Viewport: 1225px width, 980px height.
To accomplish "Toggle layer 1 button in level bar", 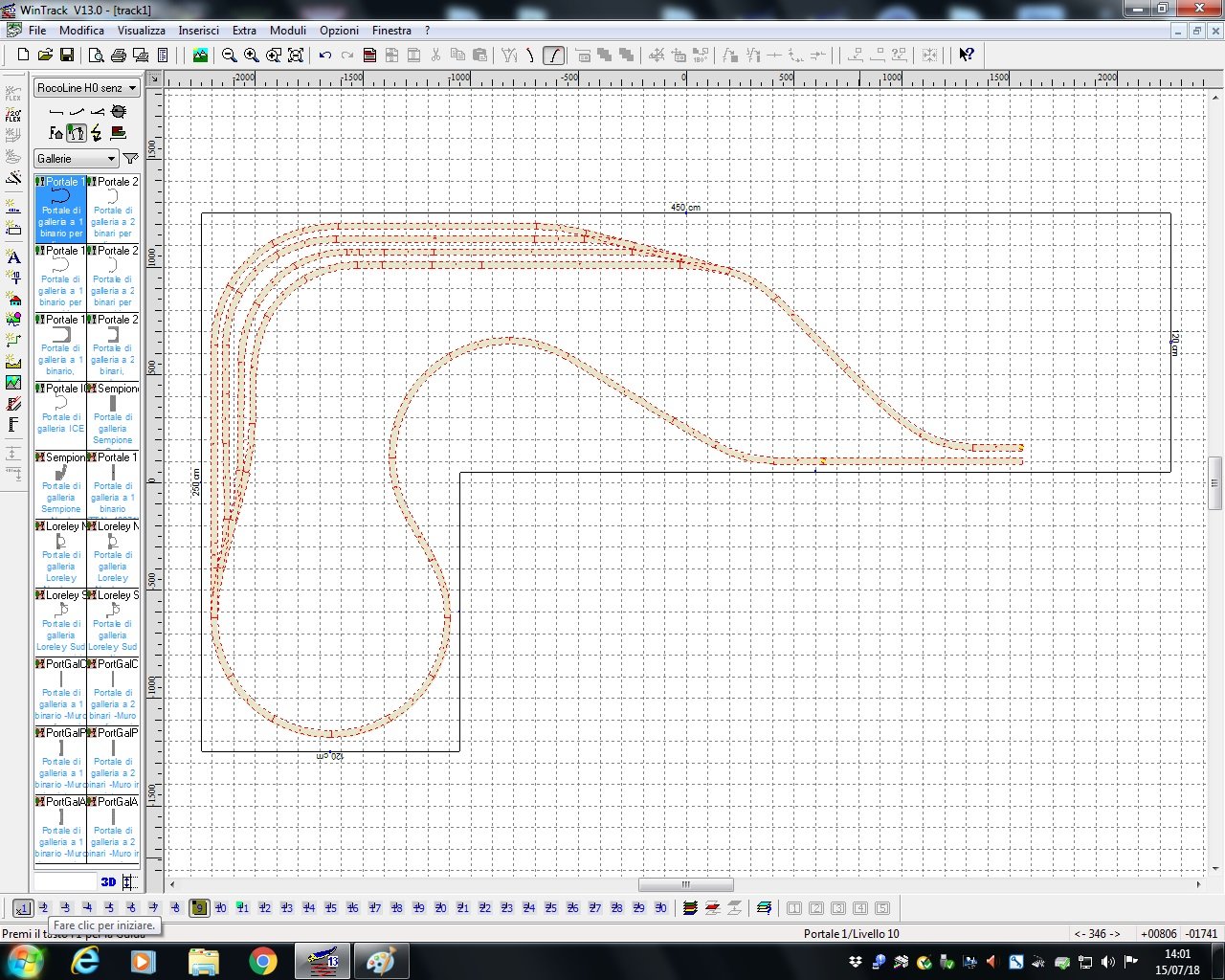I will (22, 907).
